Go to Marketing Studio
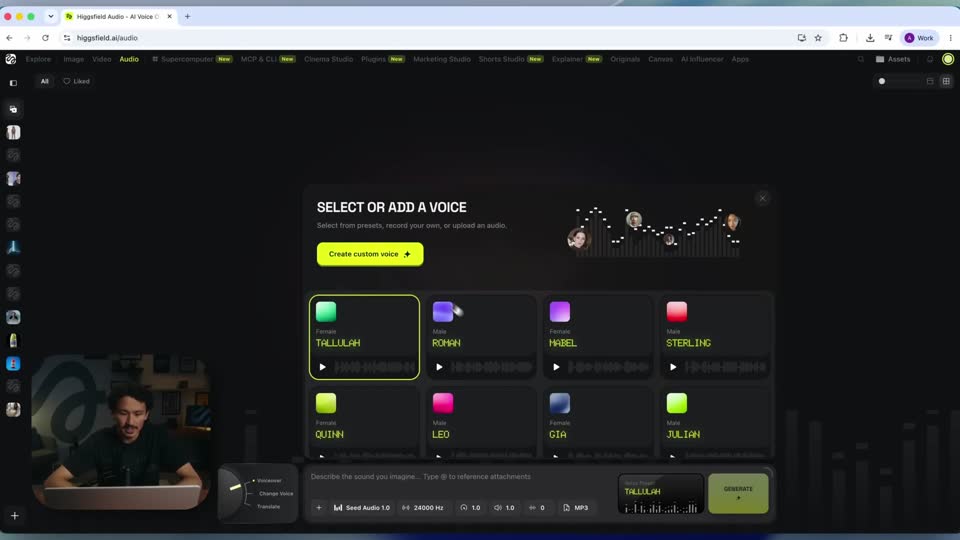The image size is (960, 540). pyautogui.click(x=441, y=59)
